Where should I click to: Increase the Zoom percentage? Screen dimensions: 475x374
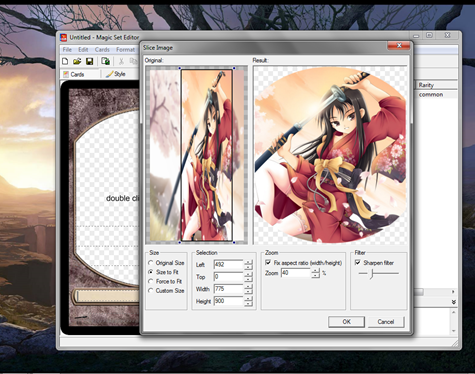[316, 271]
